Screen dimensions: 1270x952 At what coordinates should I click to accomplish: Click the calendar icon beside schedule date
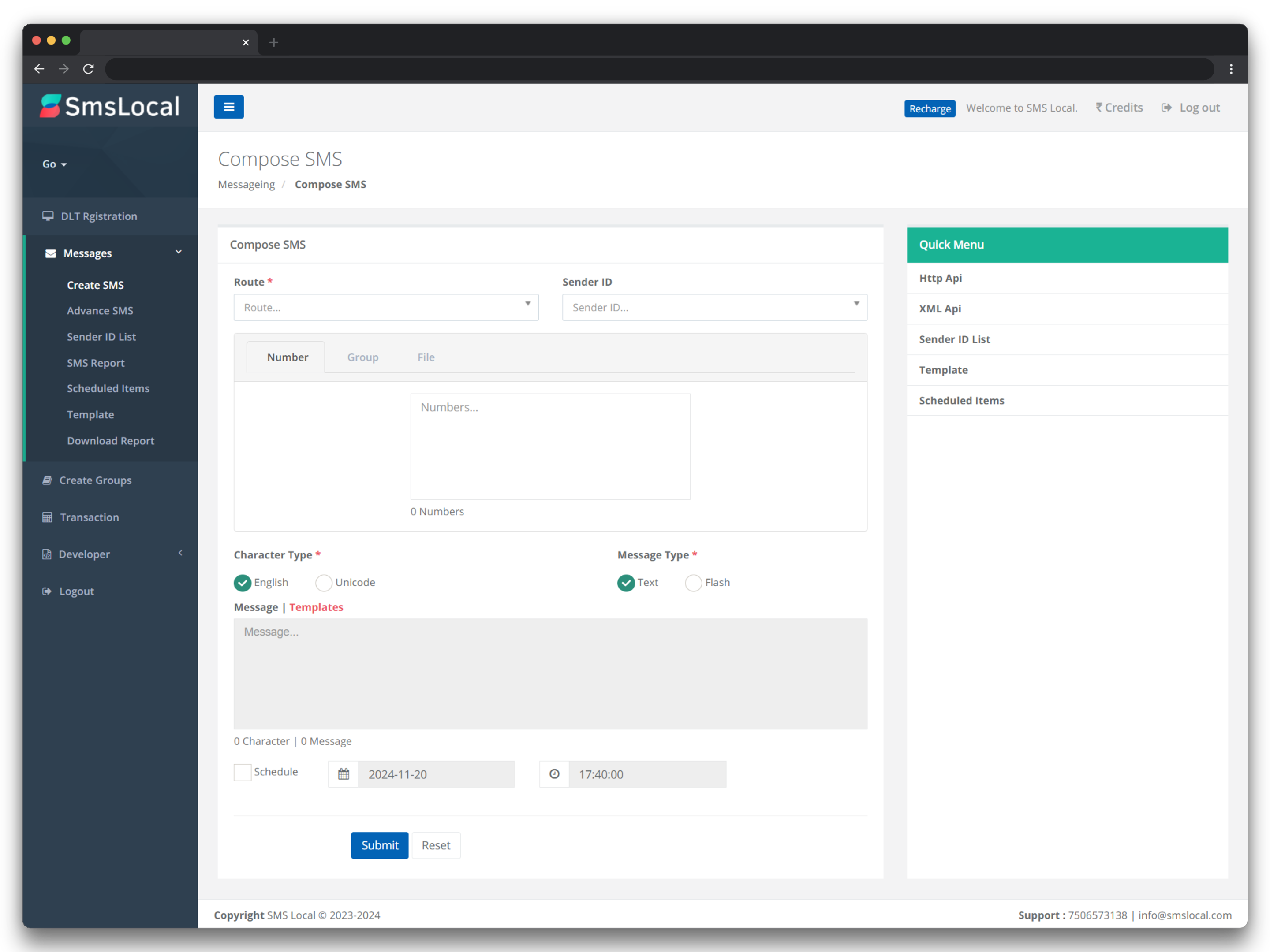coord(344,774)
